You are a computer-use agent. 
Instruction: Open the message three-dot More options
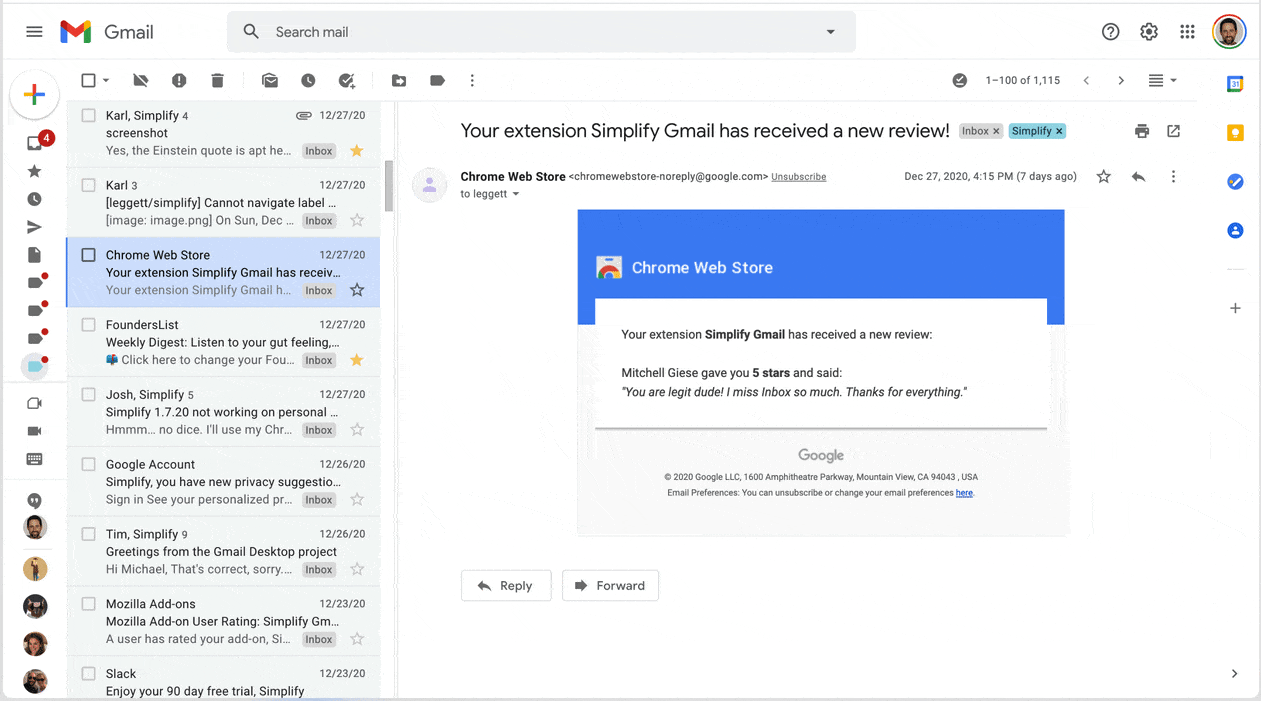tap(1173, 176)
